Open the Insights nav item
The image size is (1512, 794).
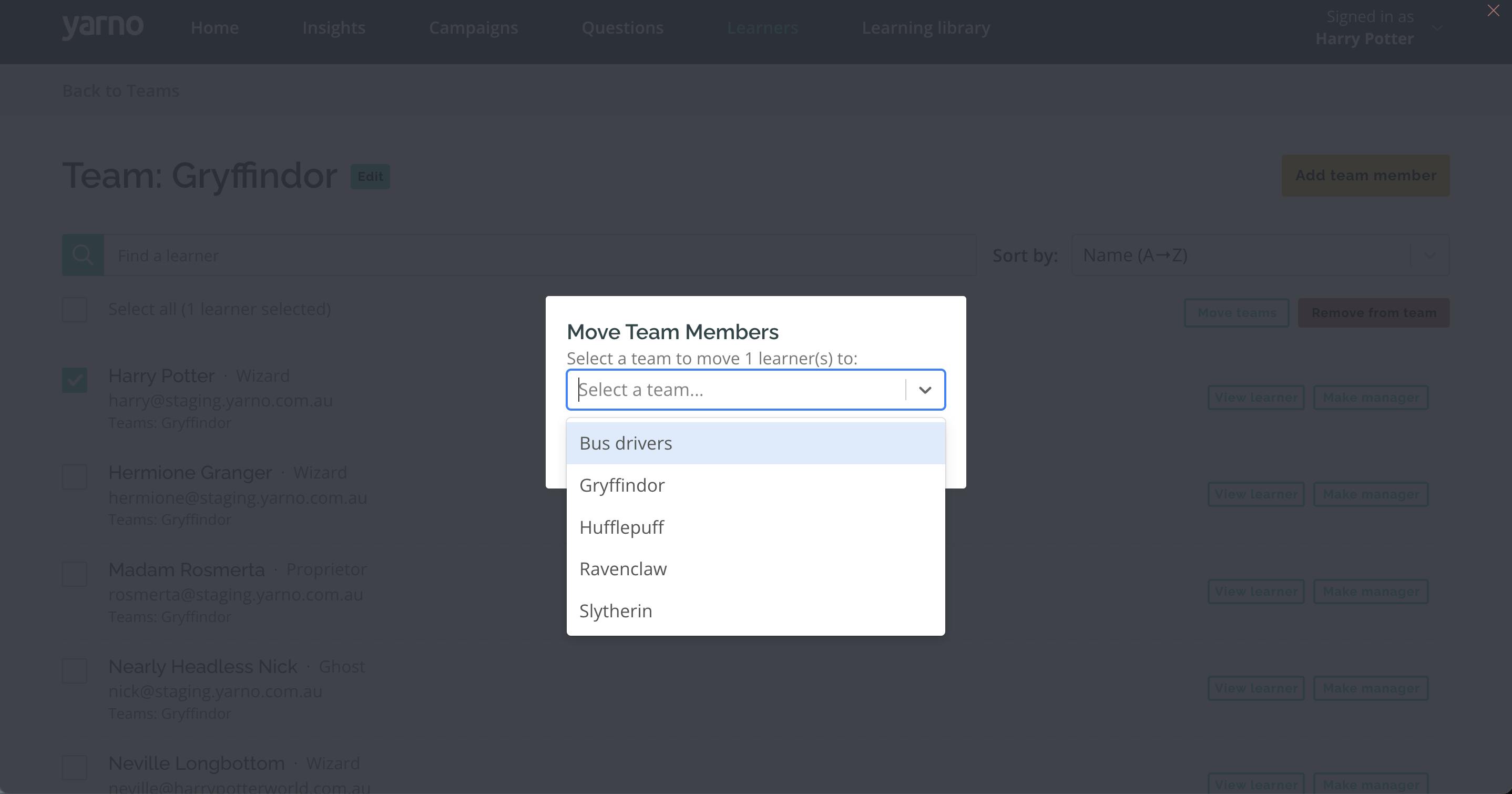coord(333,27)
